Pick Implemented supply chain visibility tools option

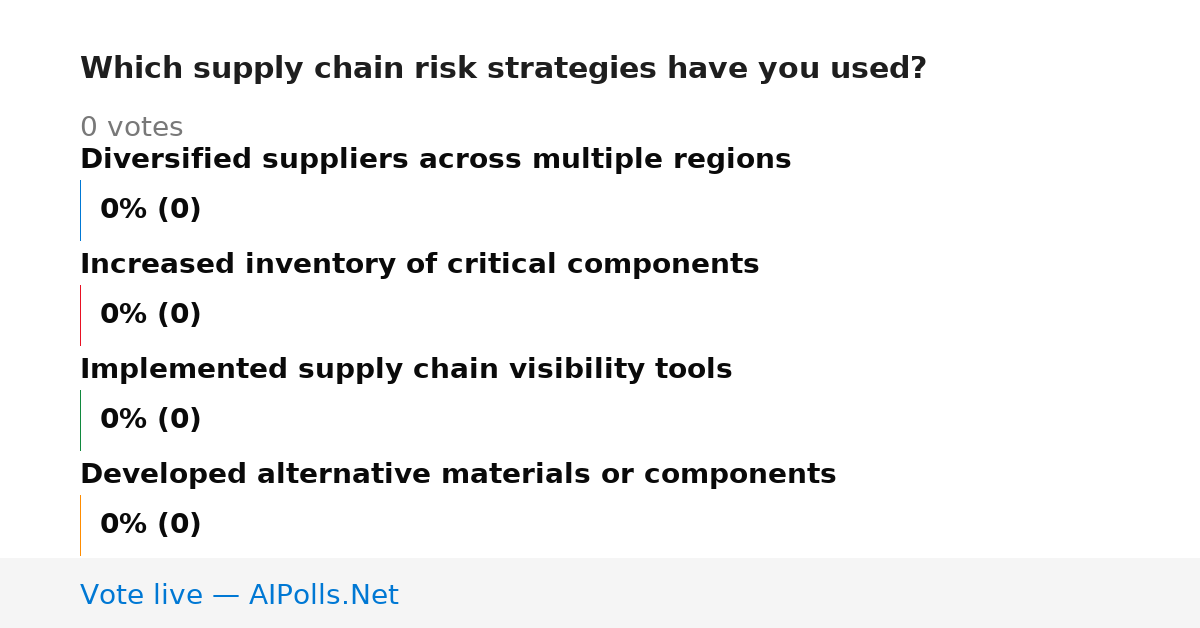tap(406, 370)
